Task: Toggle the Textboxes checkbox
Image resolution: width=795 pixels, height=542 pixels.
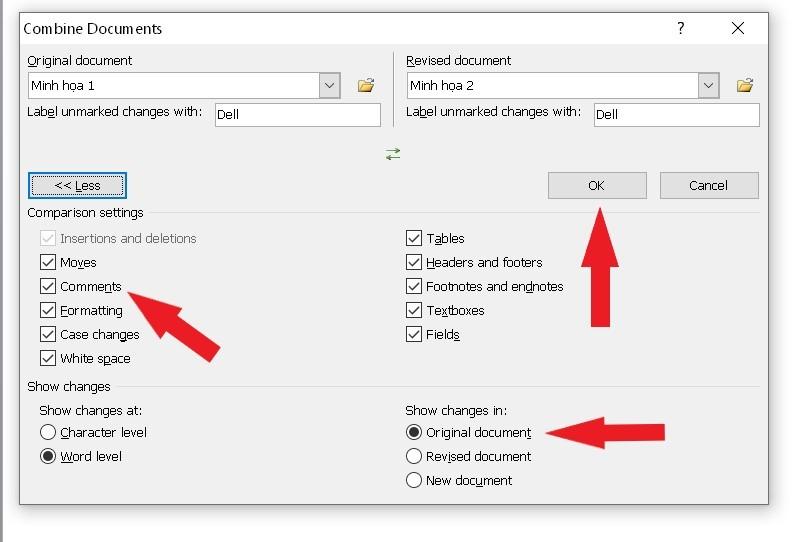Action: (x=414, y=311)
